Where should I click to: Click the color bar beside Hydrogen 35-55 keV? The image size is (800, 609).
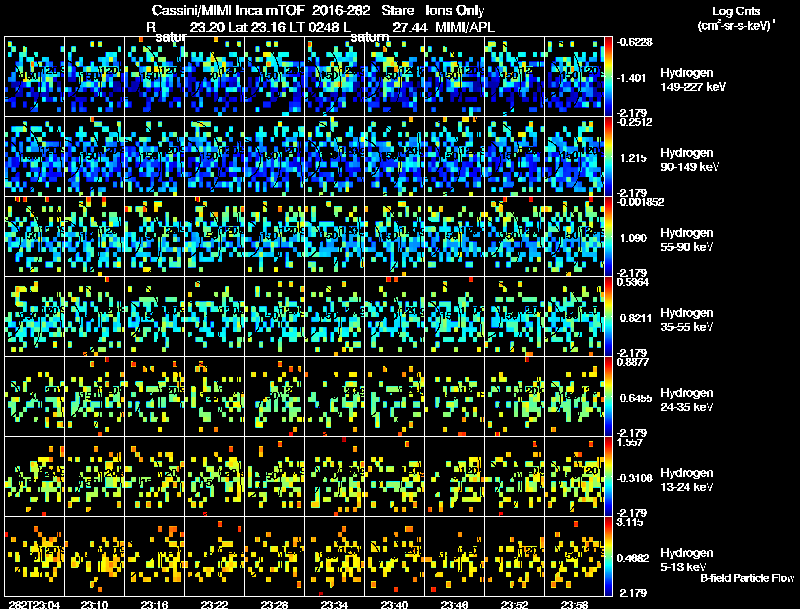coord(608,317)
